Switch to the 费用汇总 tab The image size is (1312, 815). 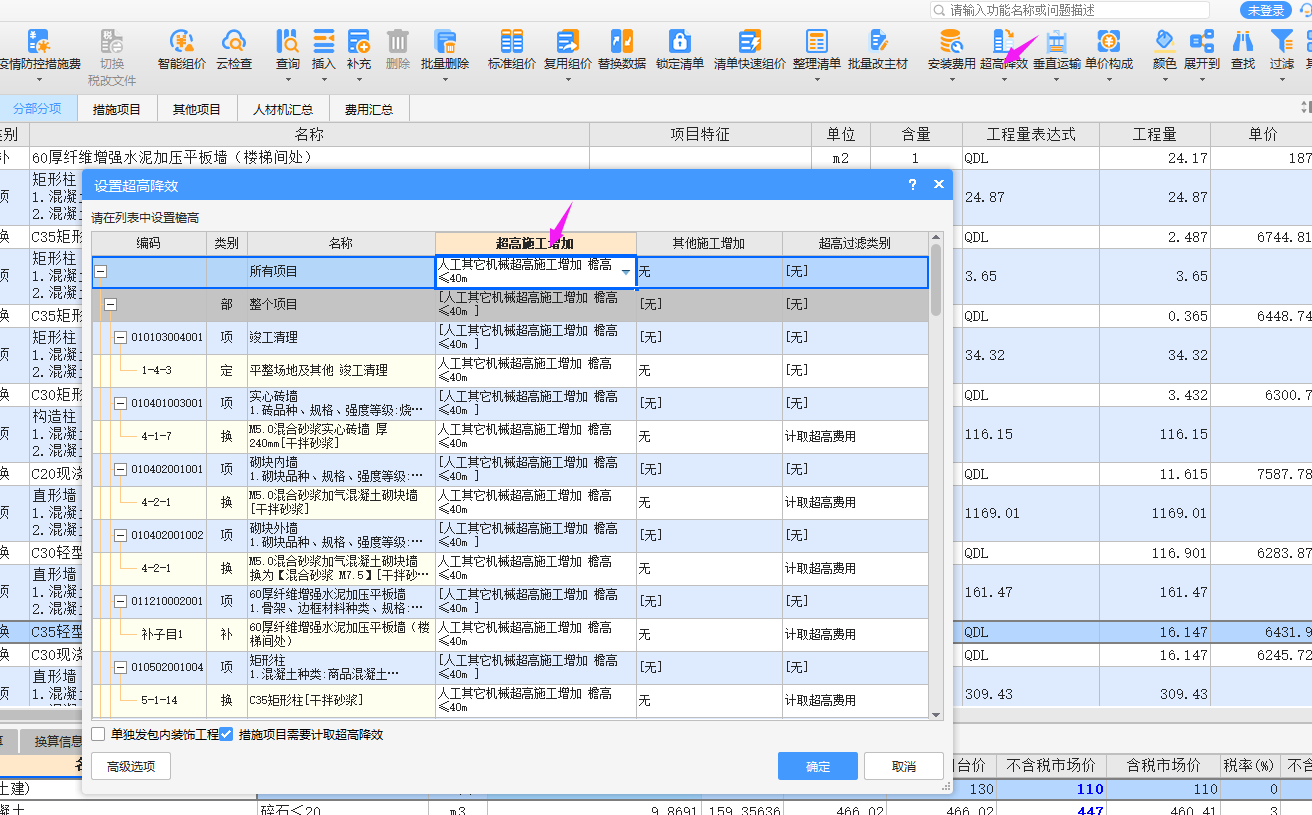click(x=369, y=109)
